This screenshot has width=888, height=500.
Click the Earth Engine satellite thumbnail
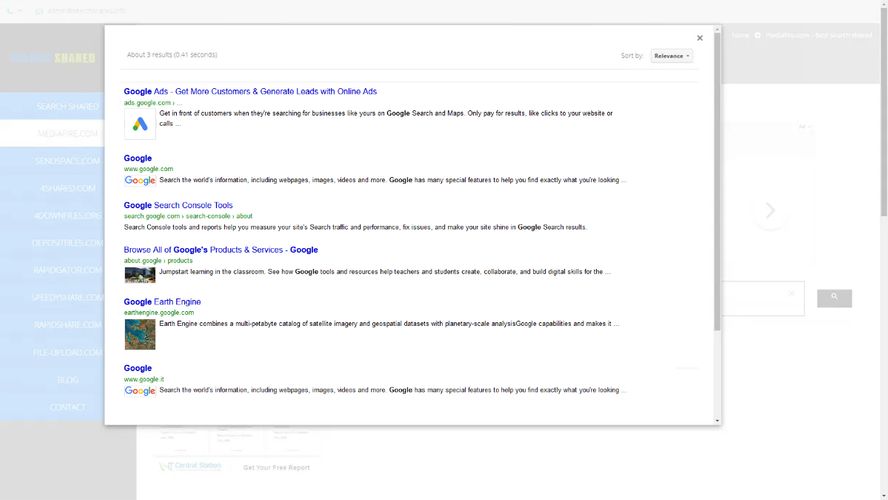pyautogui.click(x=140, y=334)
